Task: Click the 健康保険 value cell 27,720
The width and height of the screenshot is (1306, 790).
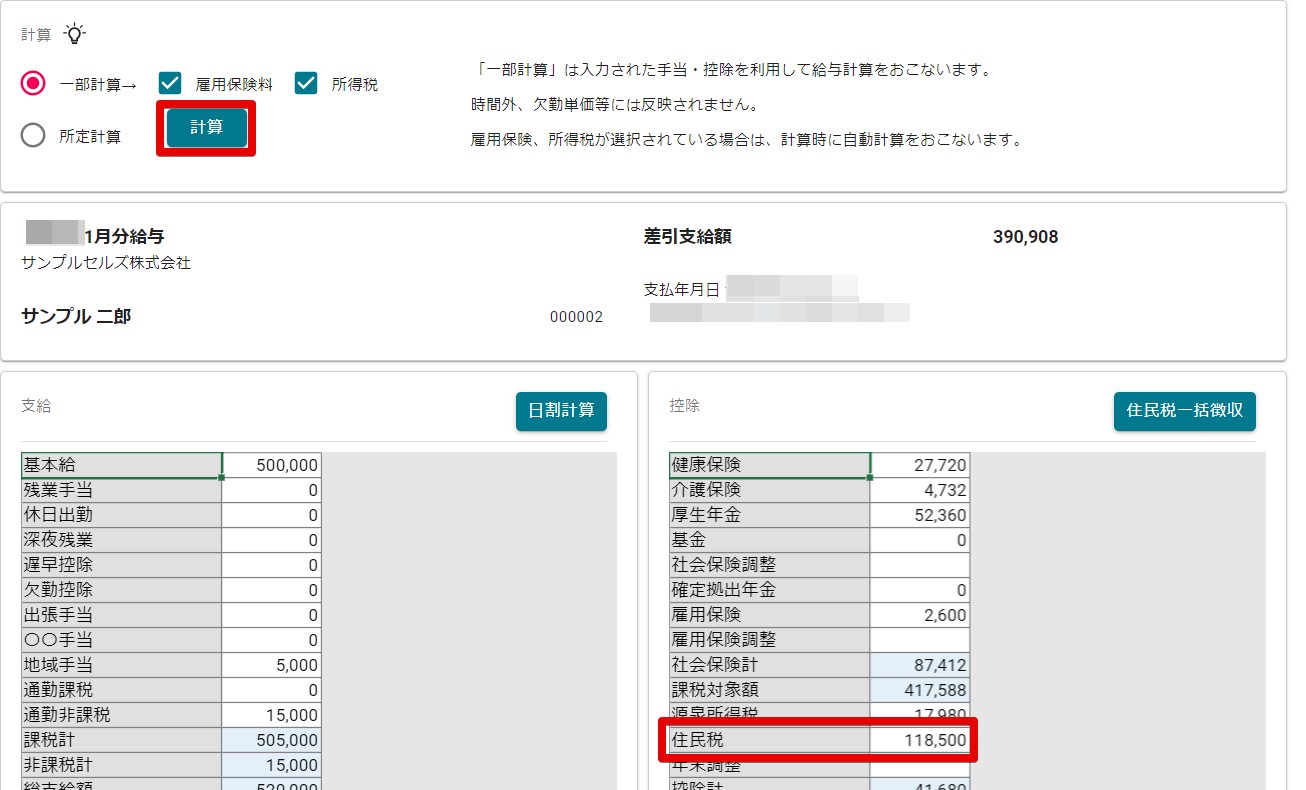Action: click(x=920, y=465)
